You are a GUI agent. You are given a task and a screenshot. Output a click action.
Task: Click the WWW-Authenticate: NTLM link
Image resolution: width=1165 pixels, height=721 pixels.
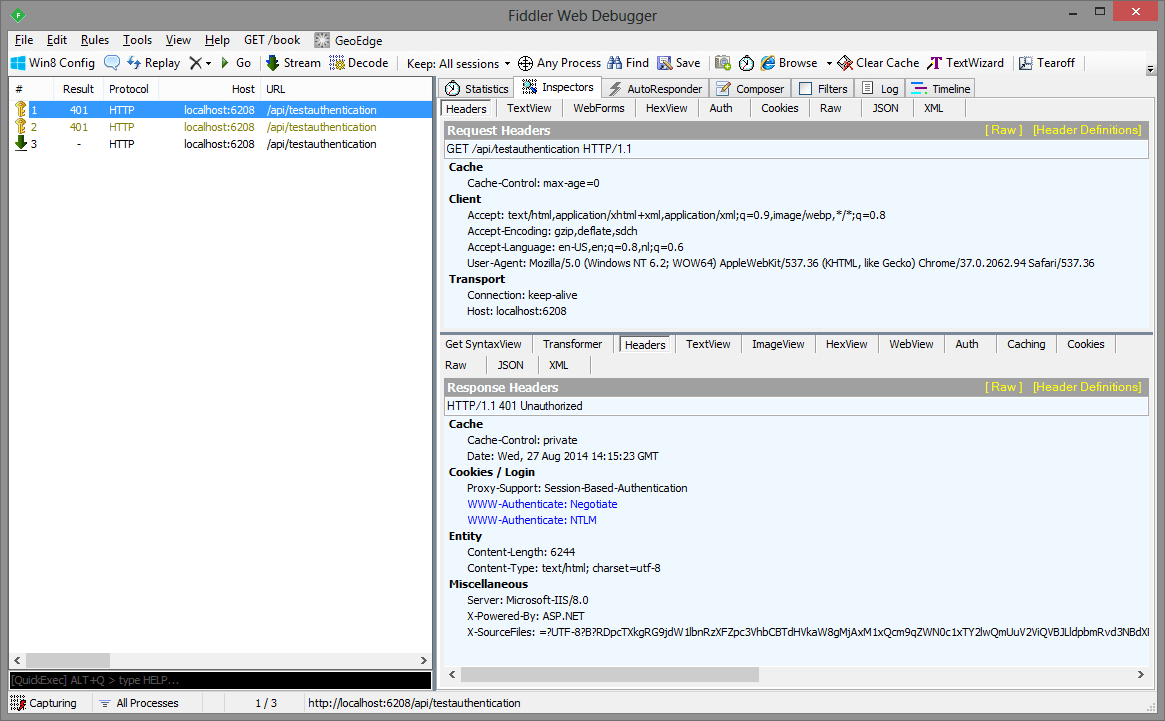point(532,520)
